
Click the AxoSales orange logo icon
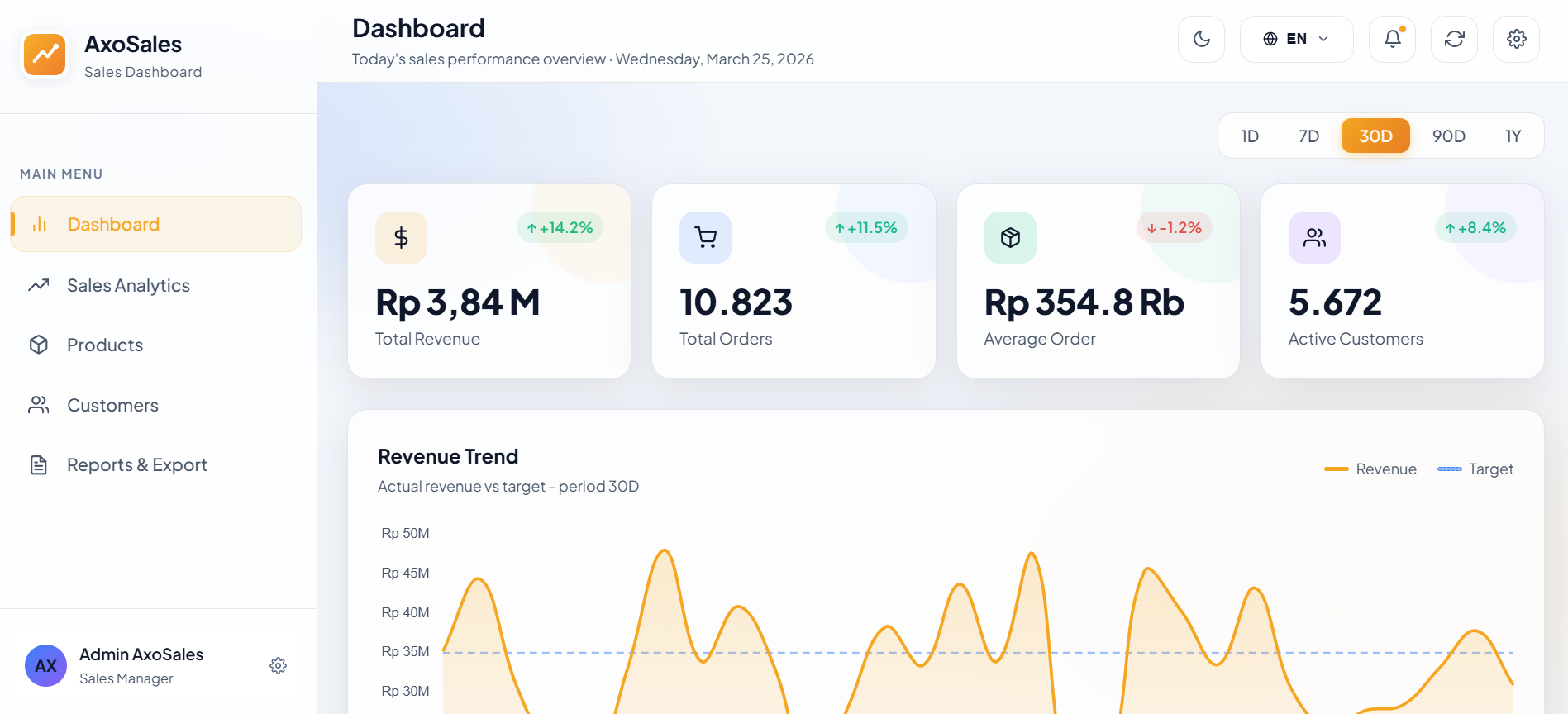pos(45,55)
